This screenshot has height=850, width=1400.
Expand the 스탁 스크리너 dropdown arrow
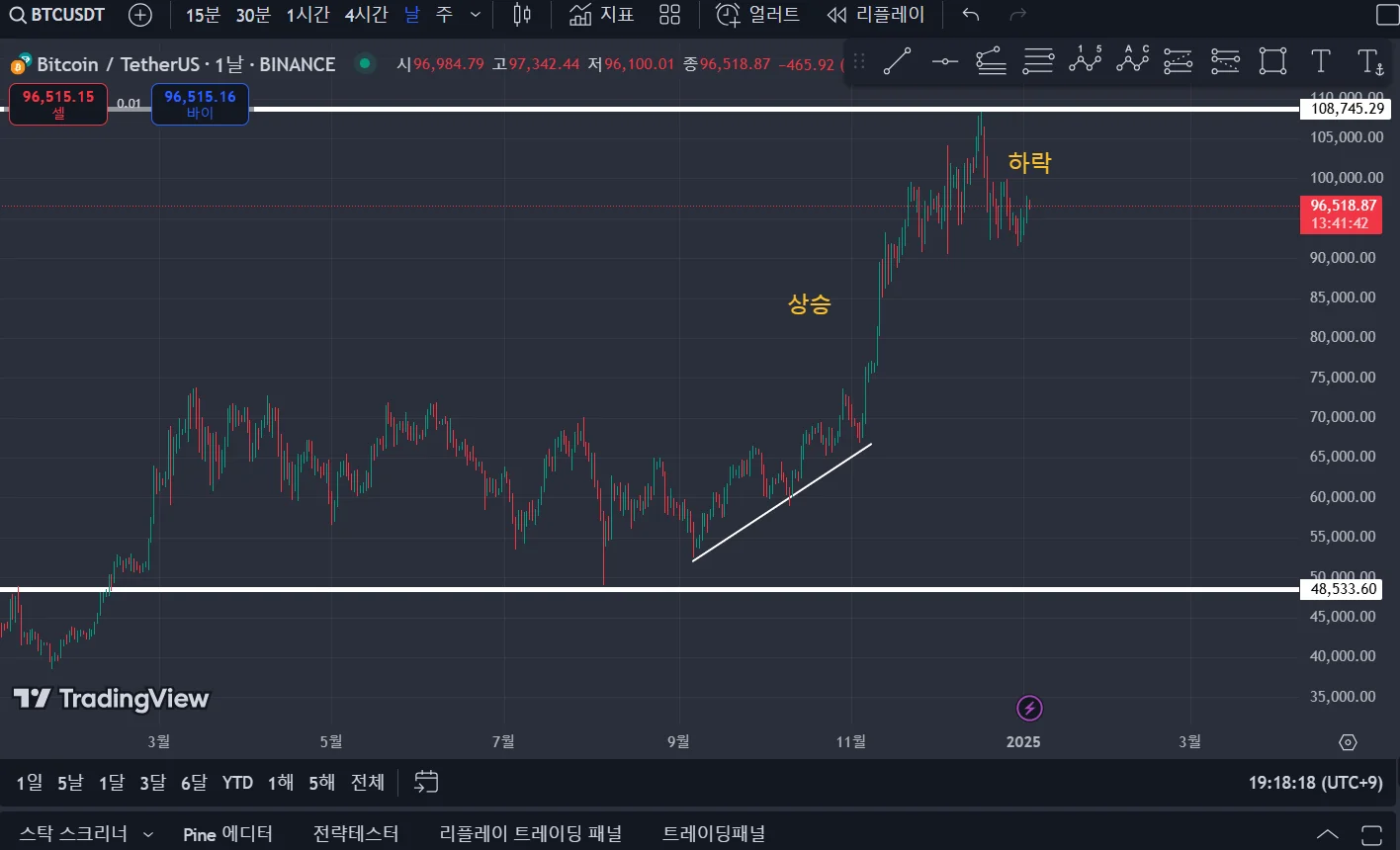click(x=148, y=834)
